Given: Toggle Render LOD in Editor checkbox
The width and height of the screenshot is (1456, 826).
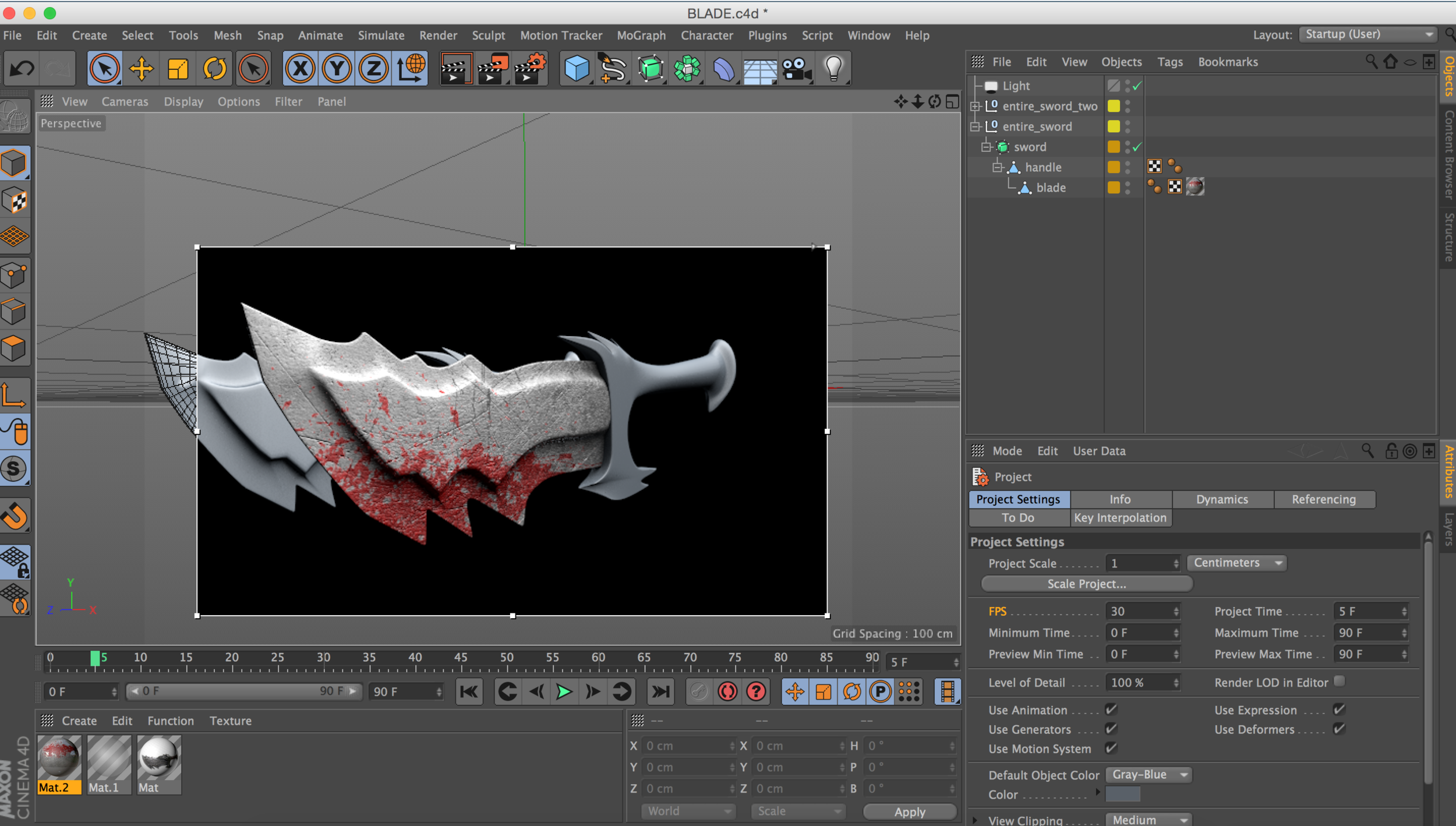Looking at the screenshot, I should point(1339,681).
